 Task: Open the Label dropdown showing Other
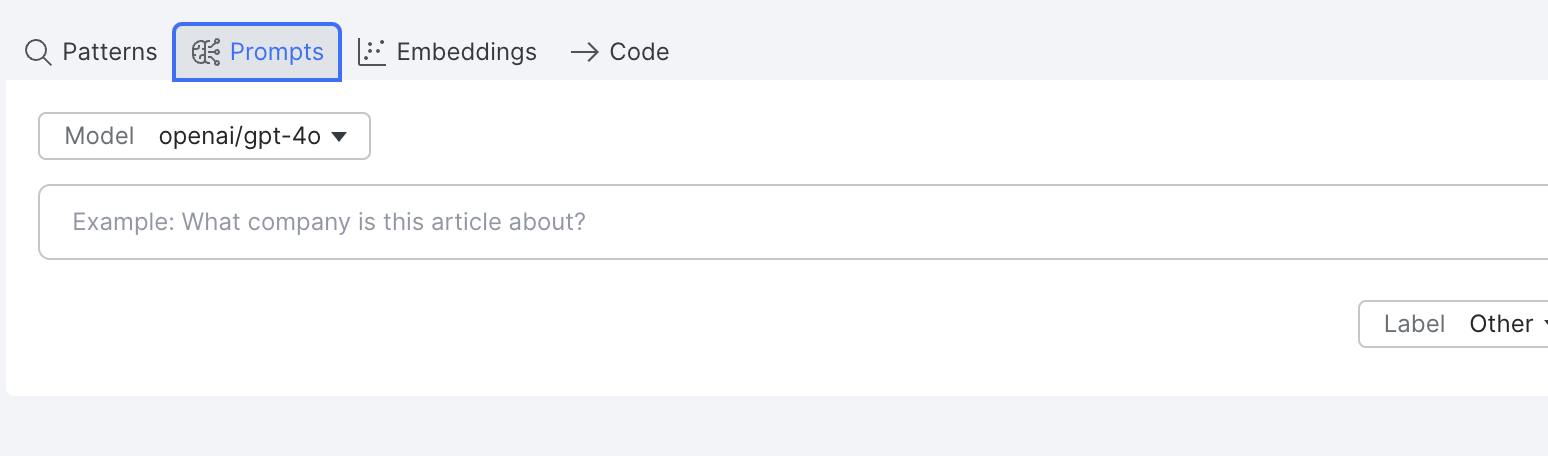[x=1454, y=324]
